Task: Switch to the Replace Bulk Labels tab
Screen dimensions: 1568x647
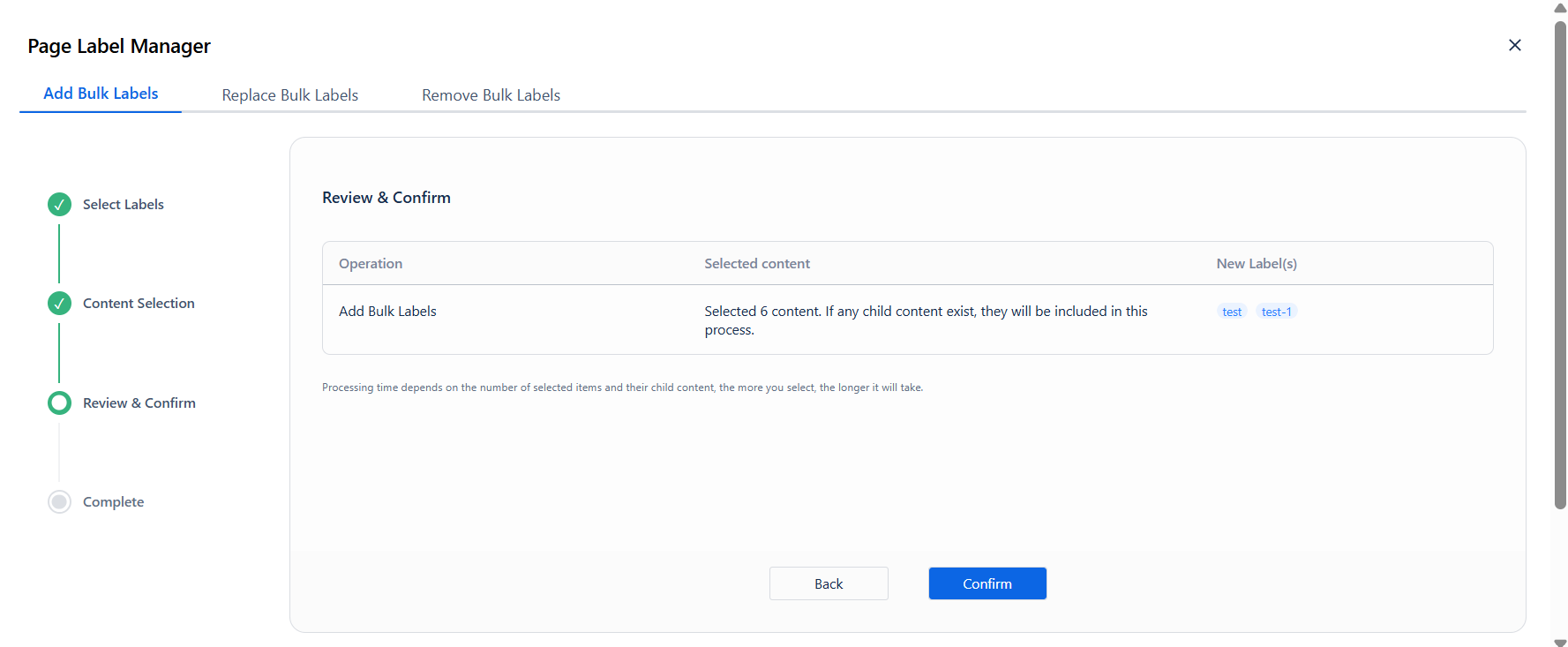Action: [x=289, y=95]
